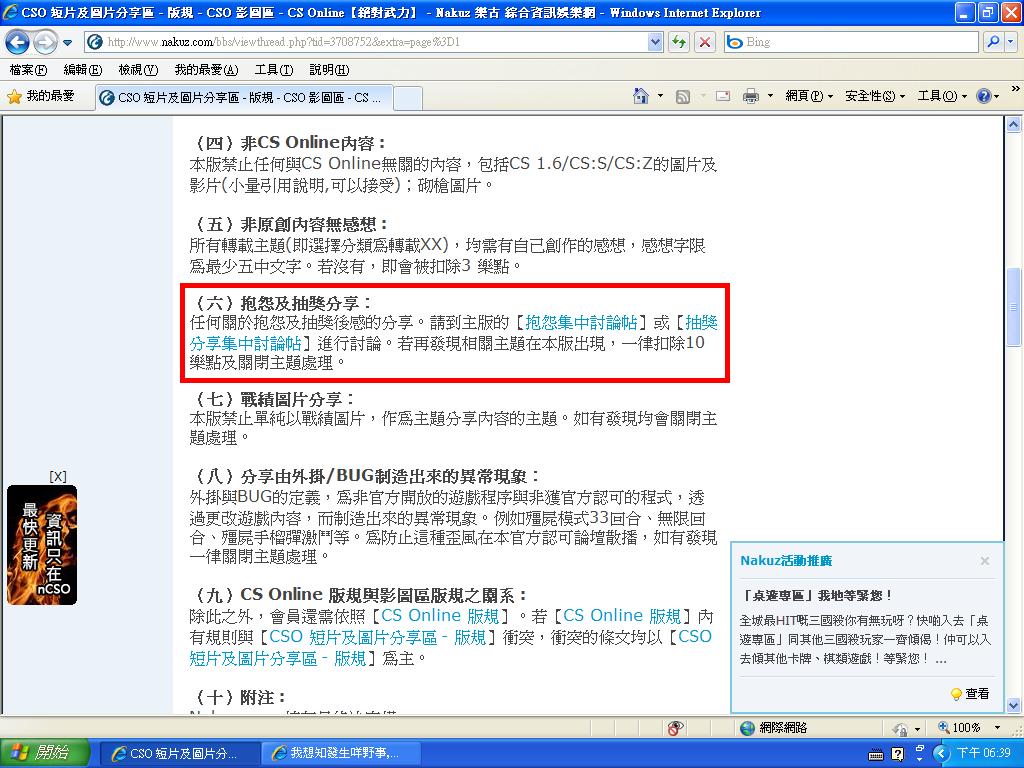
Task: Expand hidden system tray icons arrow
Action: pyautogui.click(x=940, y=754)
